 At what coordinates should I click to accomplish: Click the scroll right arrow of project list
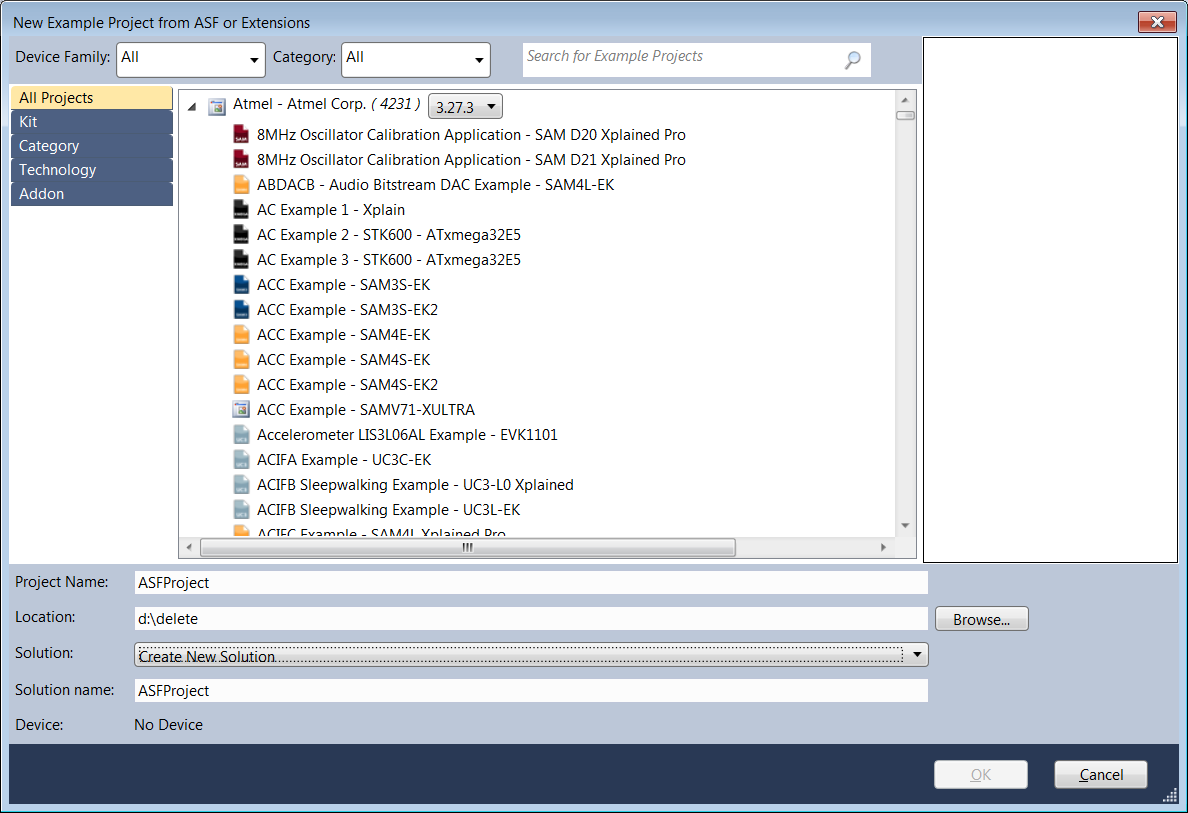883,547
